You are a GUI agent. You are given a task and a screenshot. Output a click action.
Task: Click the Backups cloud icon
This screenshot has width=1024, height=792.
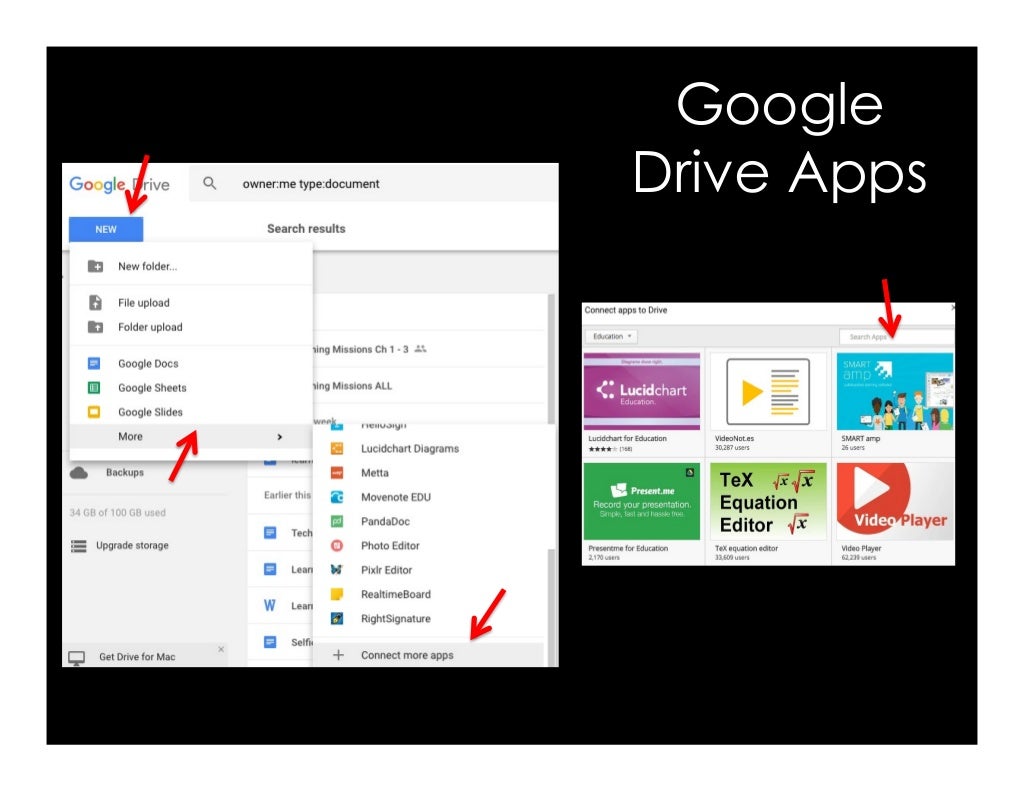[79, 472]
